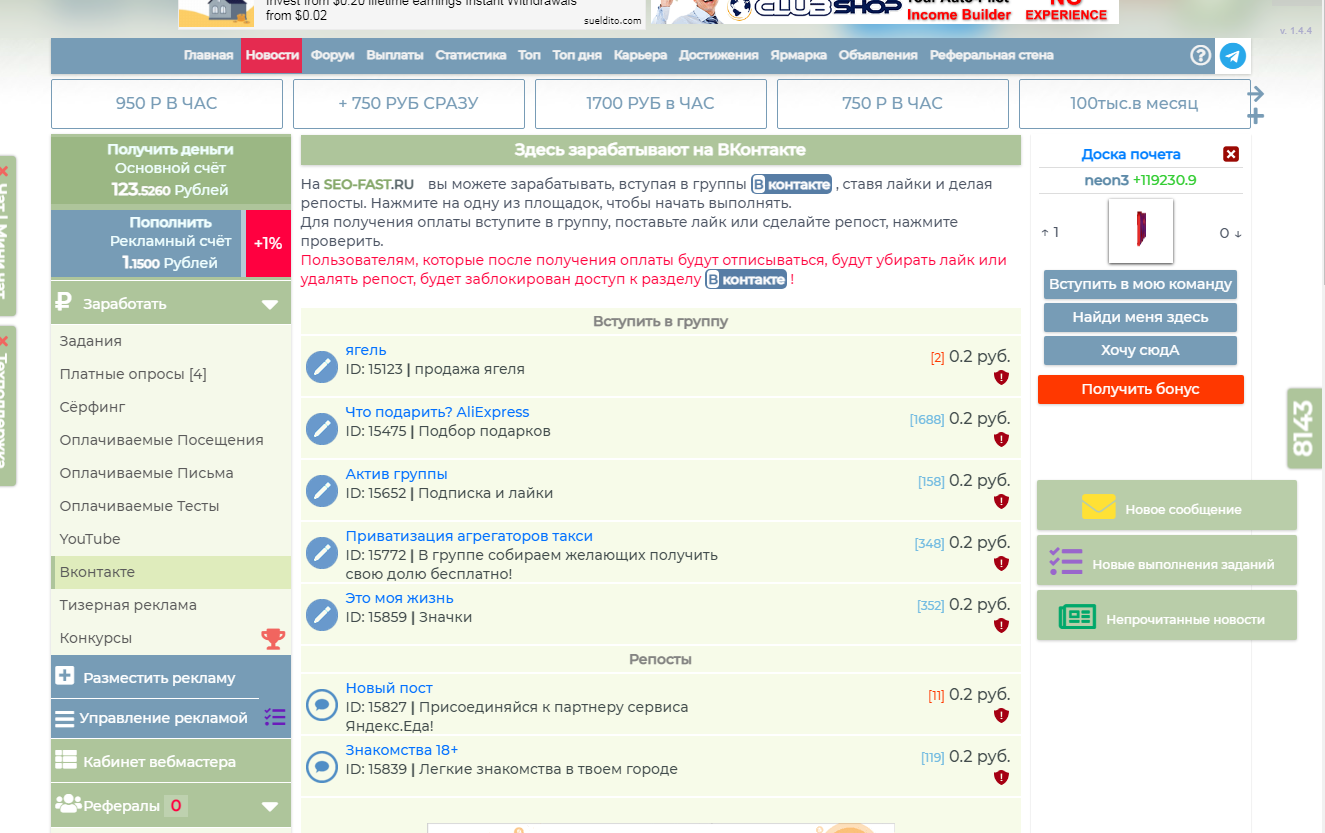Click the 8143 side tab
The width and height of the screenshot is (1325, 833).
point(1305,428)
